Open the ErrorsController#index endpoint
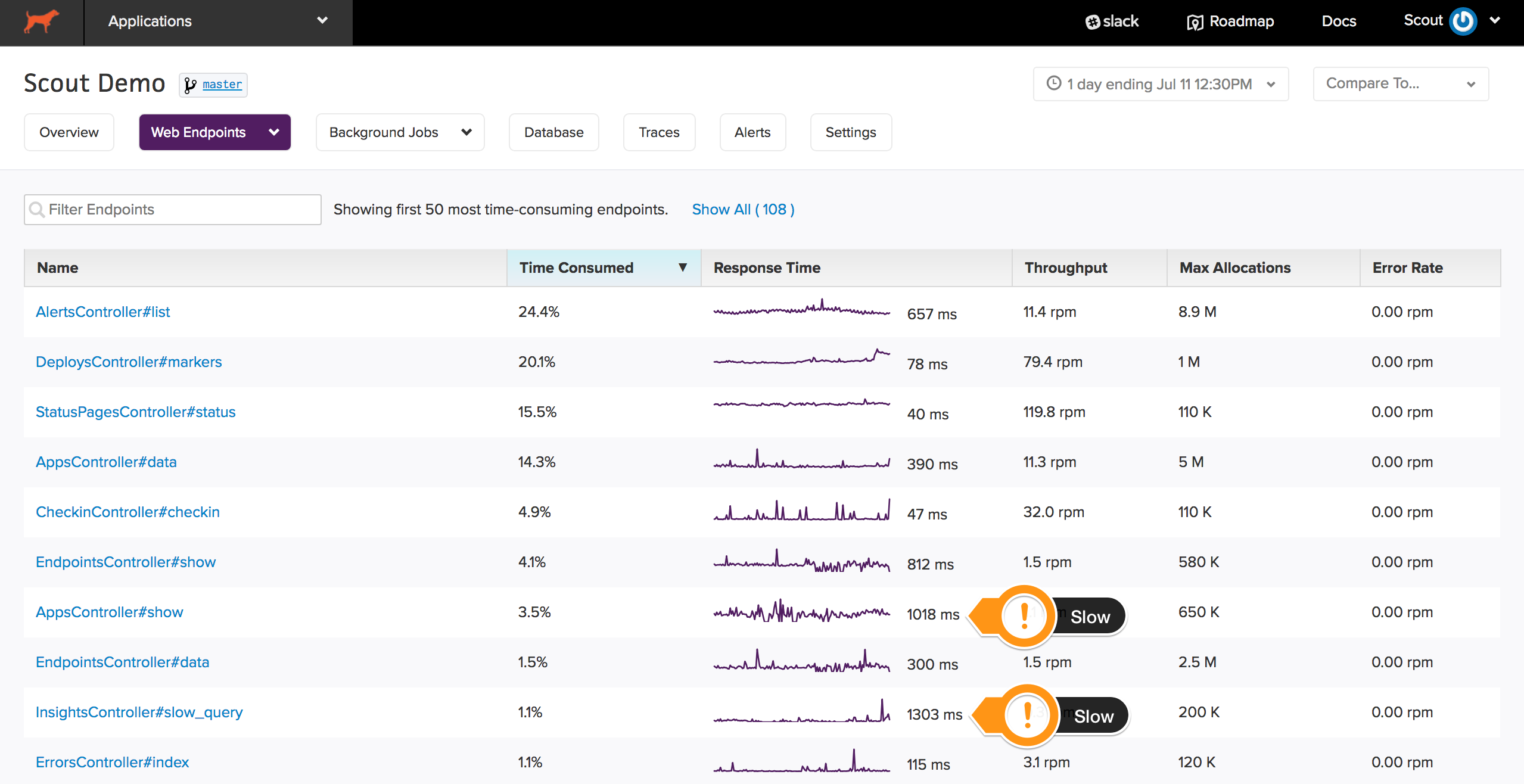The width and height of the screenshot is (1524, 784). [x=112, y=763]
